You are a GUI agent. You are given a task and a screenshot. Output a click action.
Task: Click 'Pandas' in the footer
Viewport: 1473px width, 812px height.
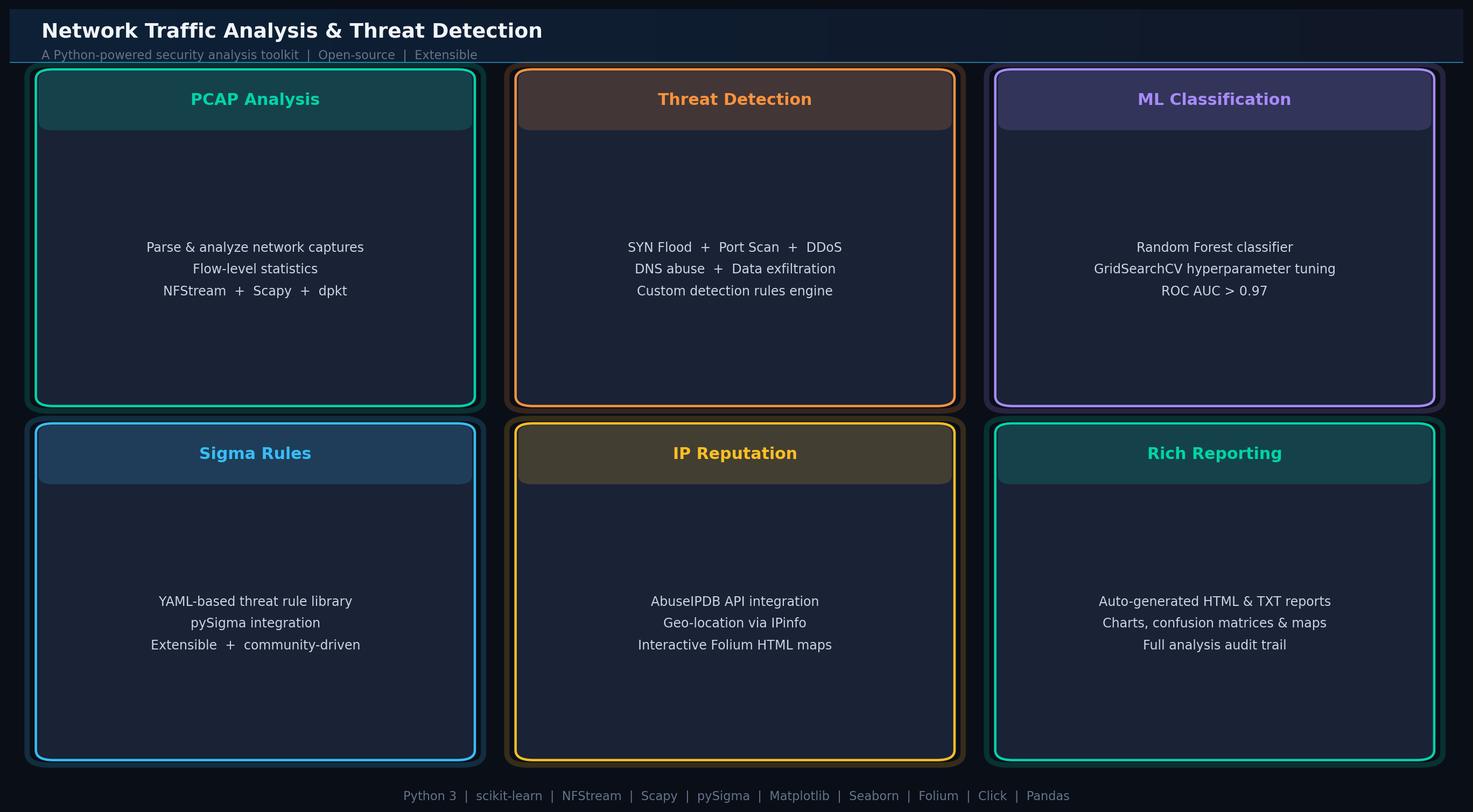(1048, 796)
